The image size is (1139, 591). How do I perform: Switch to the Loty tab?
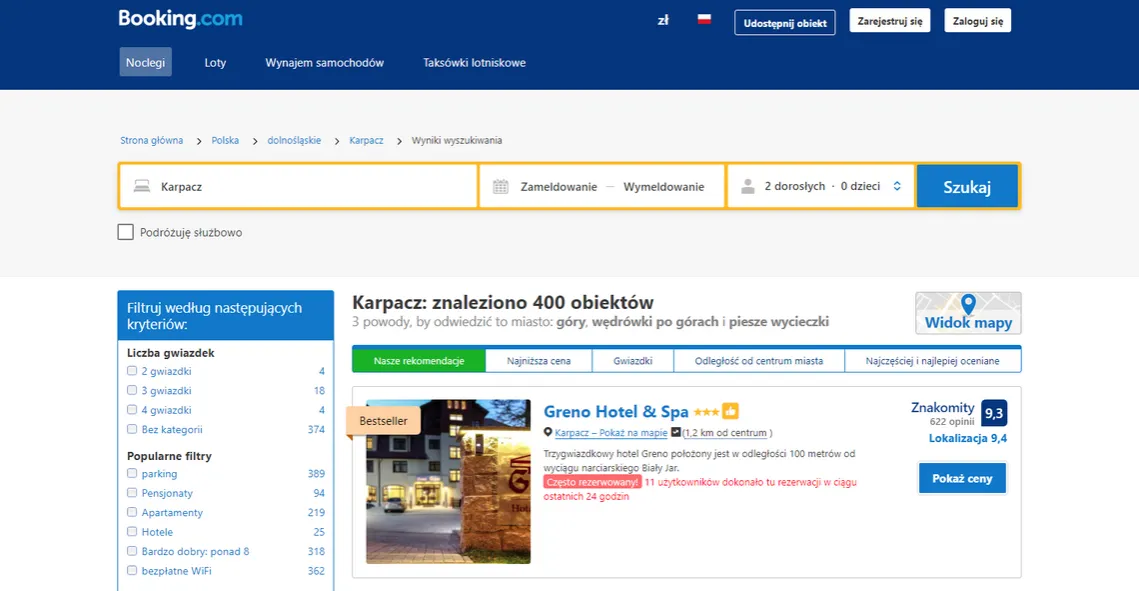point(215,62)
